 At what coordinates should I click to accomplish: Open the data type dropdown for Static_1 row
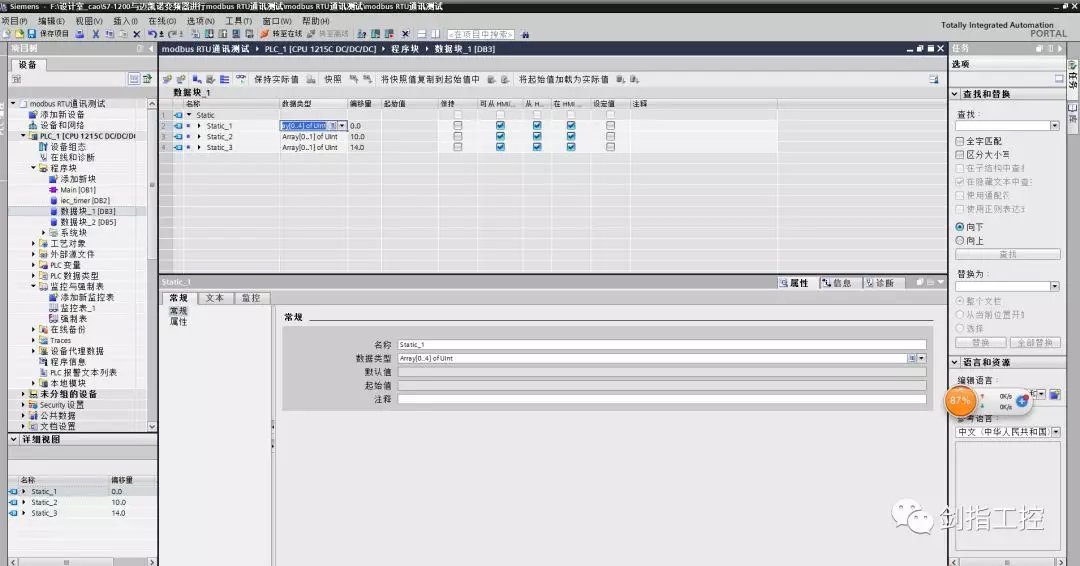[343, 125]
